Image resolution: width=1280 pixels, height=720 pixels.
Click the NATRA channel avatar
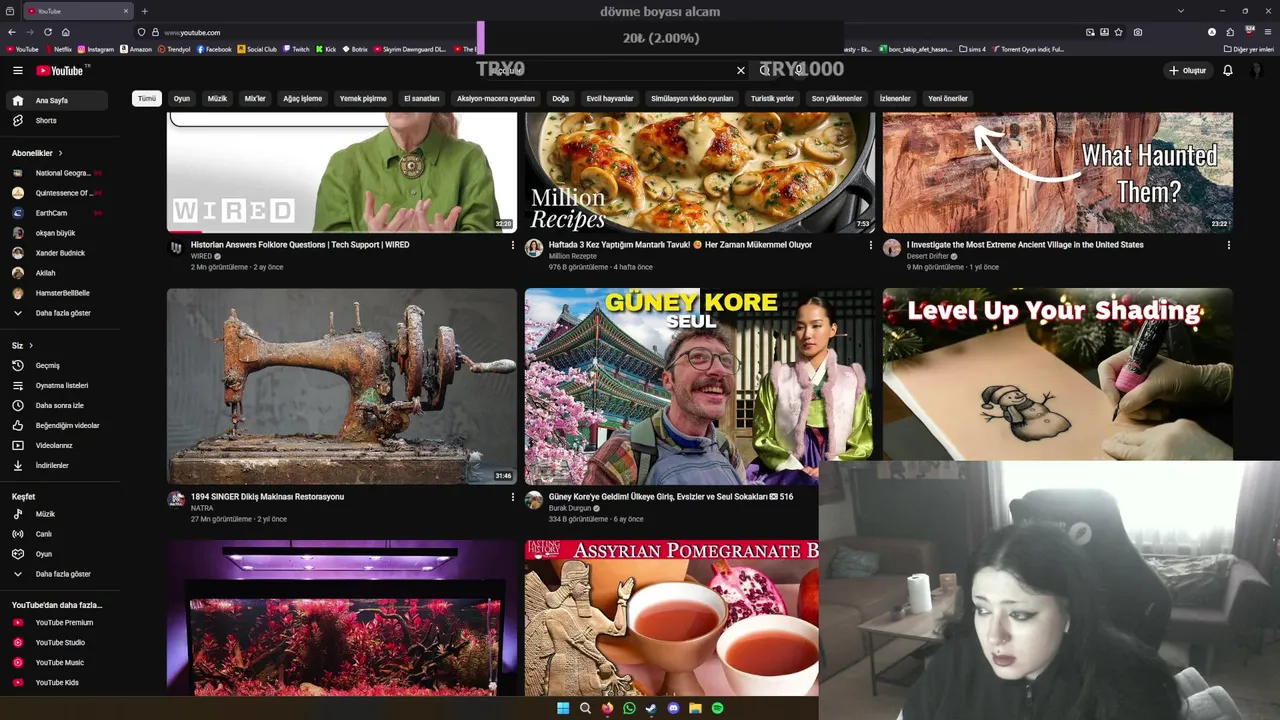click(176, 500)
